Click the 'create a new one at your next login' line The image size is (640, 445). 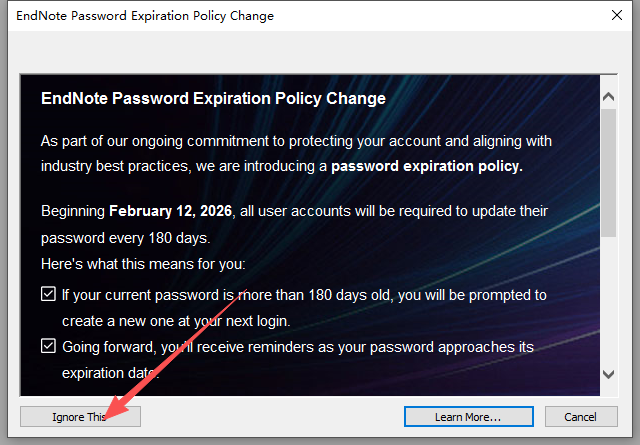(x=176, y=321)
